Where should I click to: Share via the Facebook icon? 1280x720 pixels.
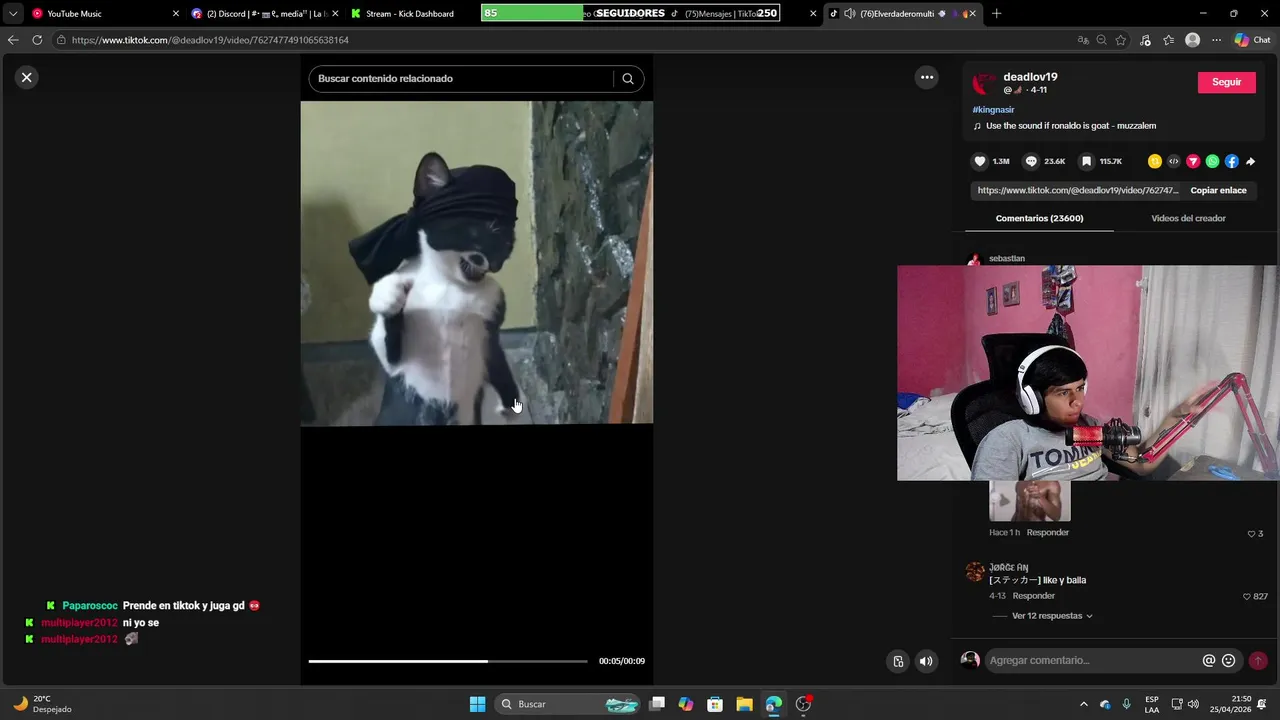pyautogui.click(x=1231, y=161)
